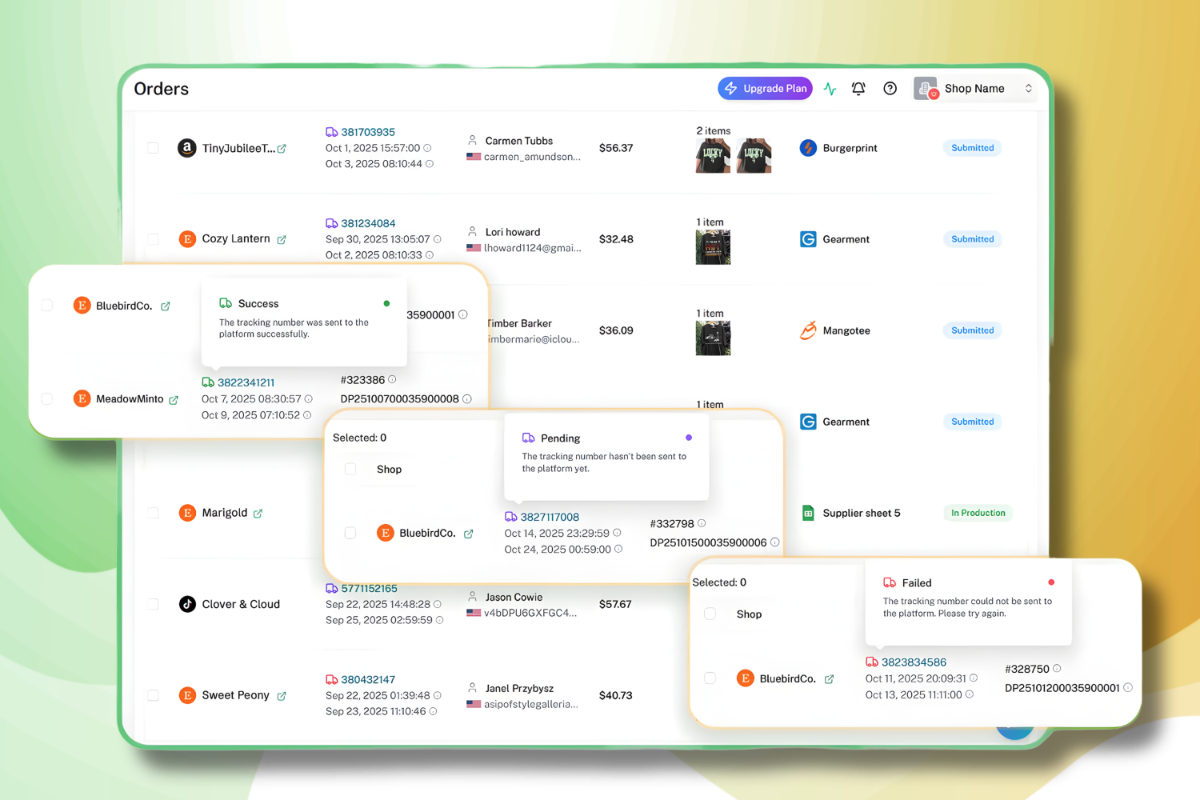This screenshot has width=1200, height=800.
Task: Click the Etsy logo beside Marigold
Action: [186, 513]
